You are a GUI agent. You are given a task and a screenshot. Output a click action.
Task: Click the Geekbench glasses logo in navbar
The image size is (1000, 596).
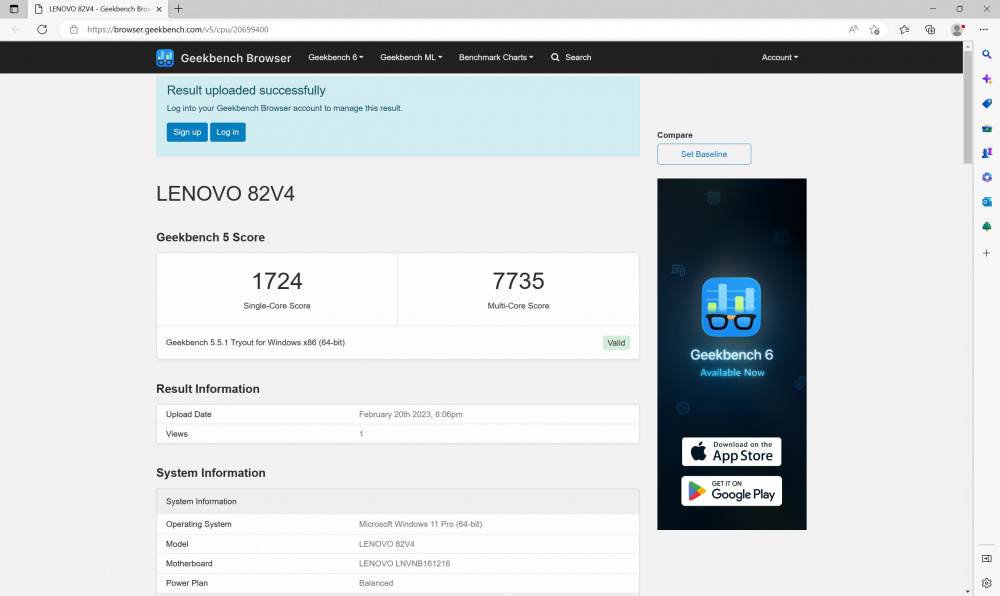point(165,57)
